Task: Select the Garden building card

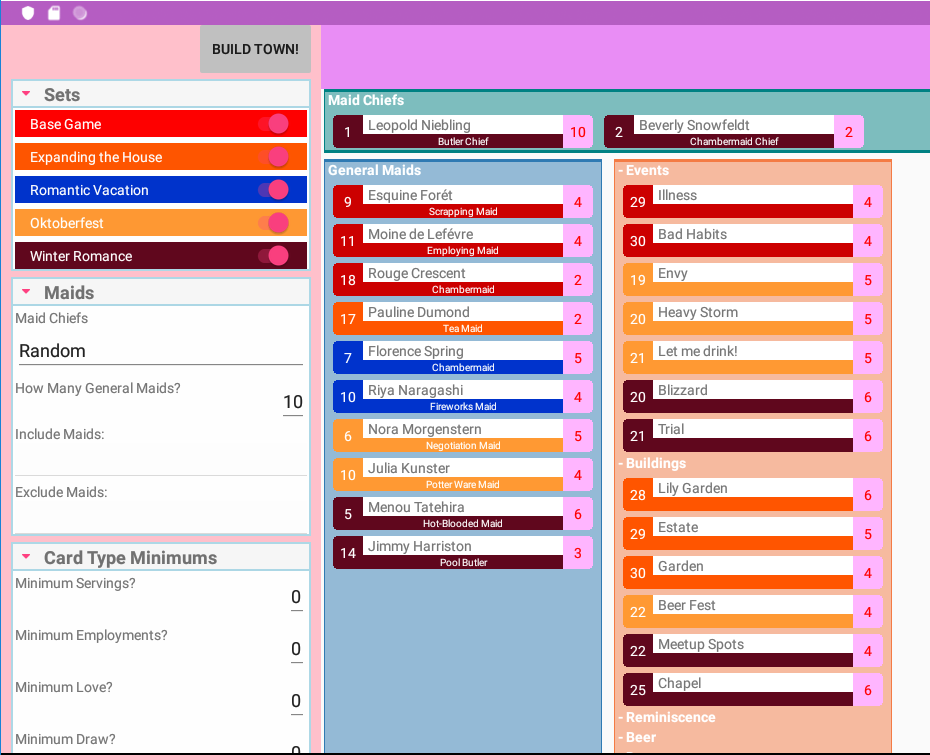Action: (x=753, y=573)
